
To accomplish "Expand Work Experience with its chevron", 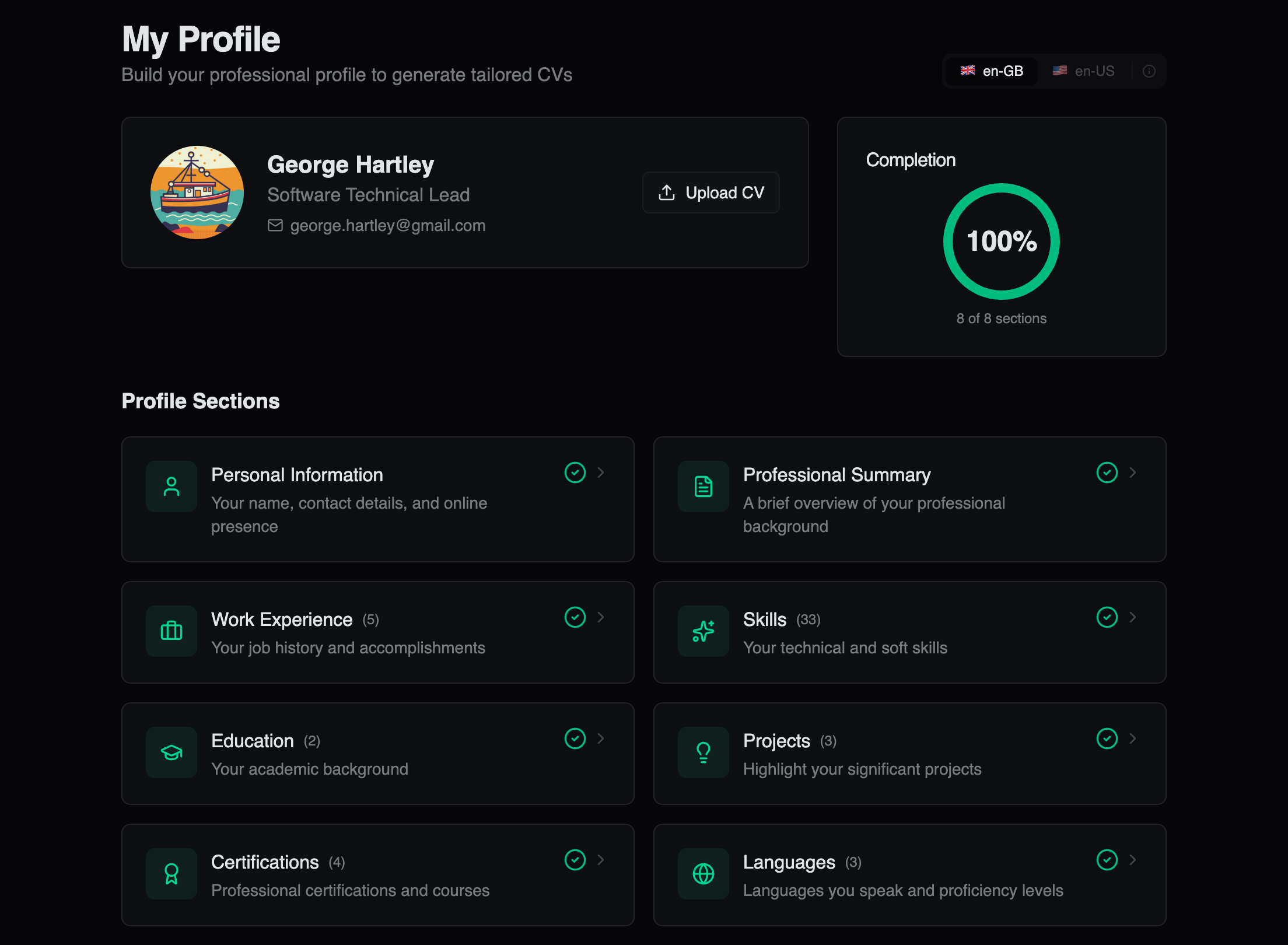I will 601,617.
